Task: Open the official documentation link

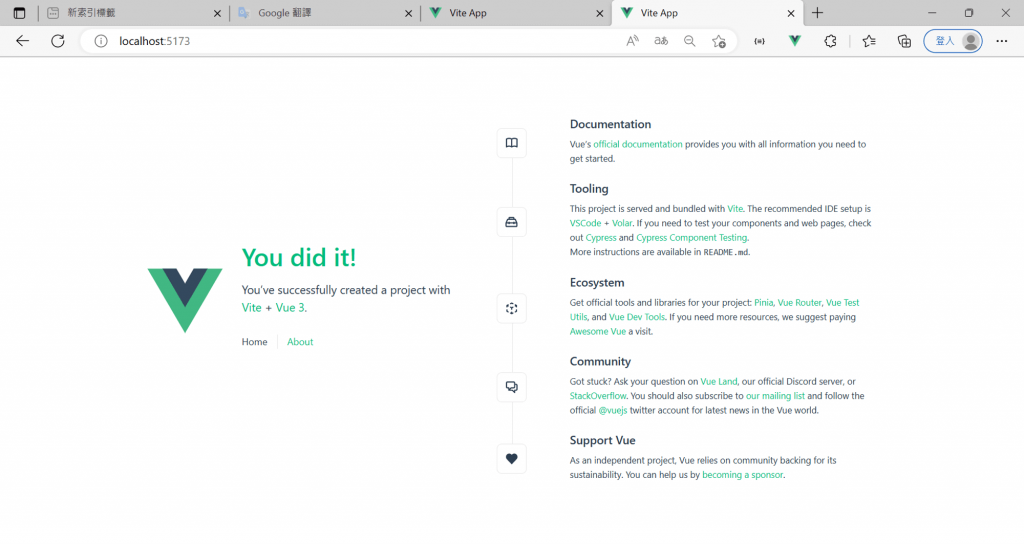Action: (637, 144)
